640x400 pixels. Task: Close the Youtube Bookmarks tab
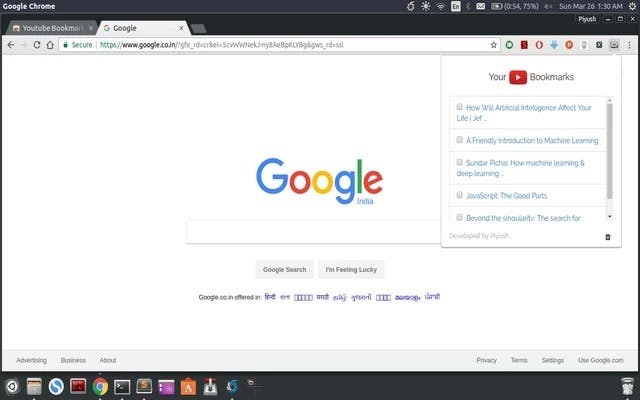coord(91,28)
